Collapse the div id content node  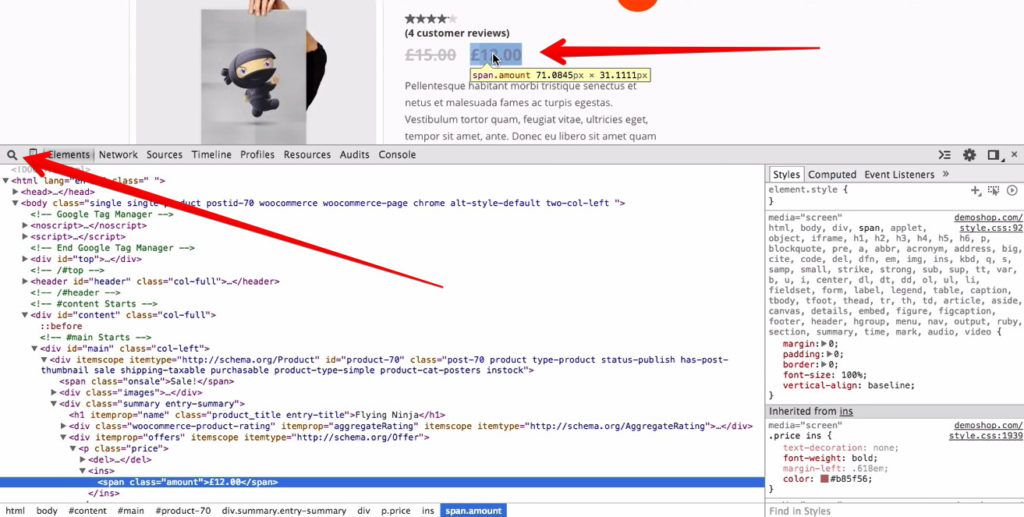coord(25,315)
